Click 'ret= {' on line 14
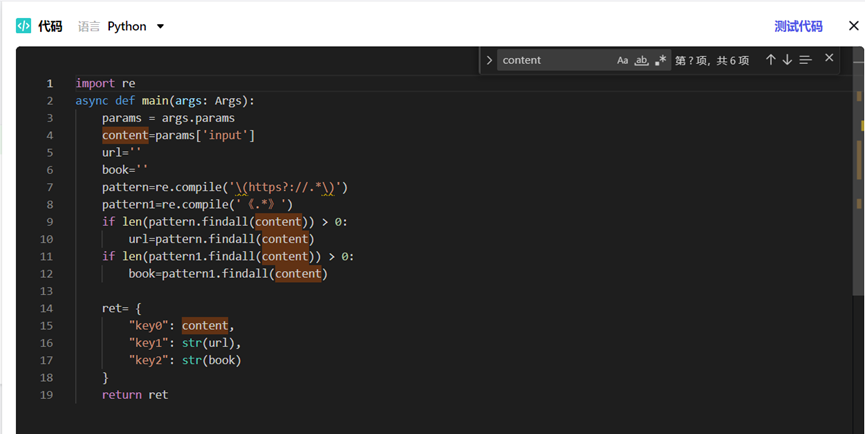 coord(122,308)
